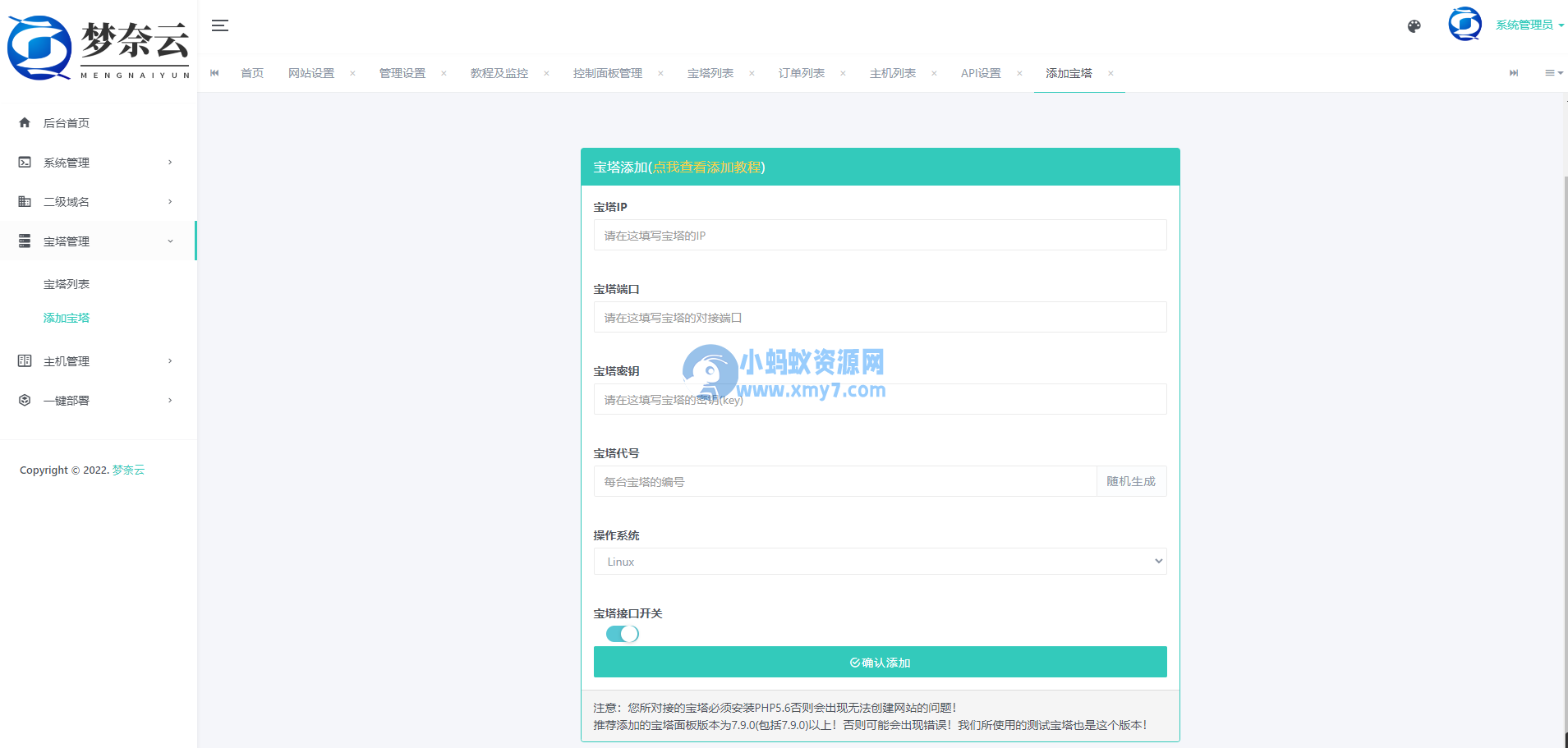
Task: Switch to the 订单列表 tab
Action: click(801, 73)
